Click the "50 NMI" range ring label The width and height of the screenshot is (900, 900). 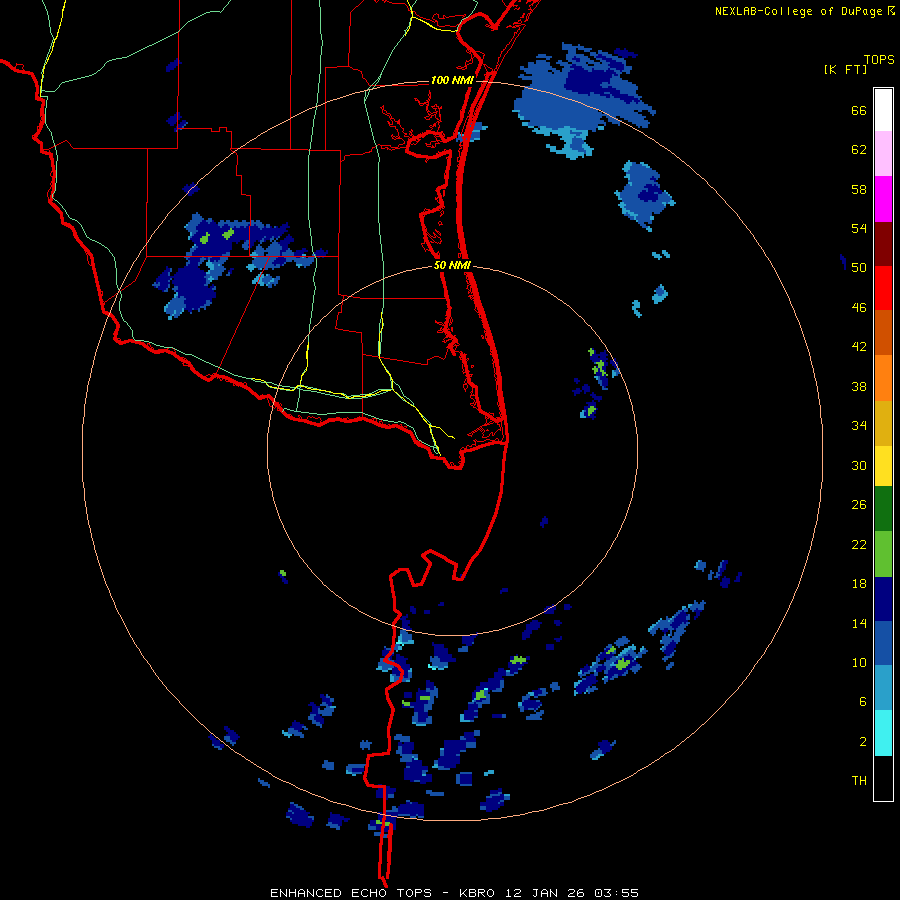452,265
